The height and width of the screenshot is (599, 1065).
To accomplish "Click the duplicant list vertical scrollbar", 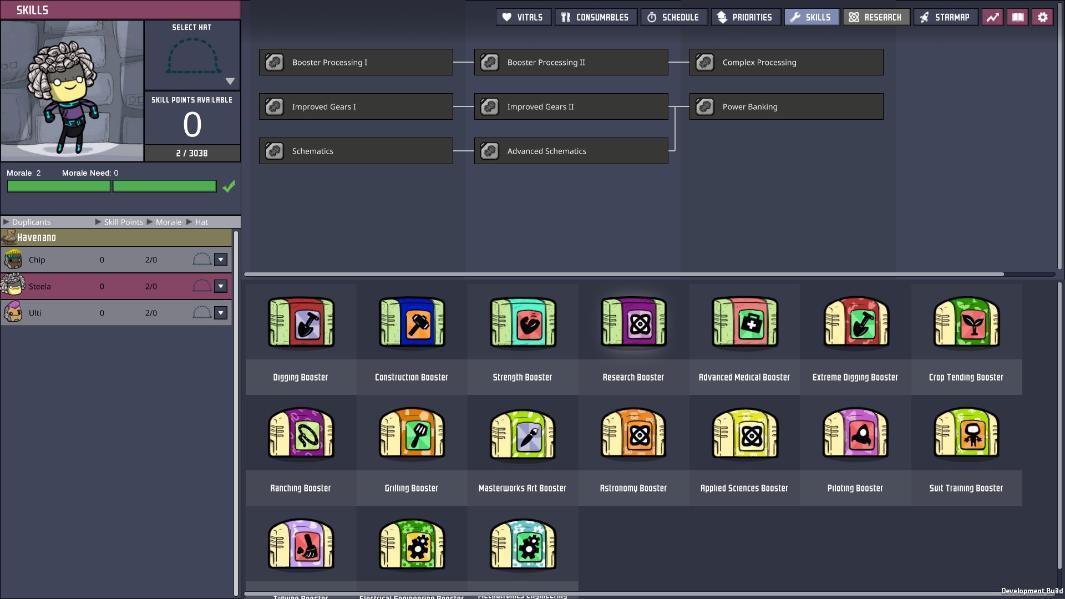I will (236, 413).
